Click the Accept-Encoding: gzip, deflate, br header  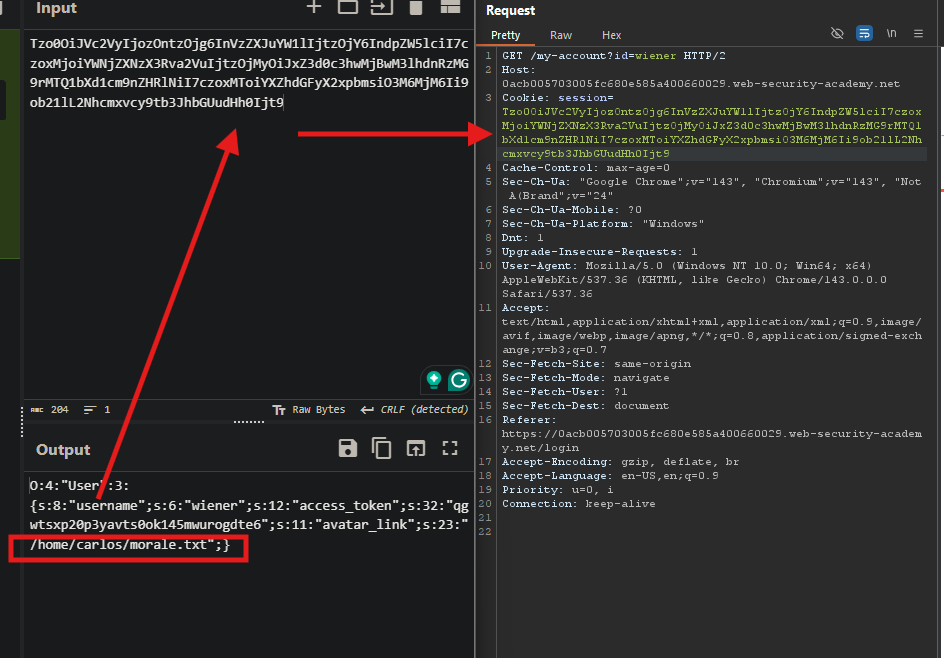[x=621, y=462]
